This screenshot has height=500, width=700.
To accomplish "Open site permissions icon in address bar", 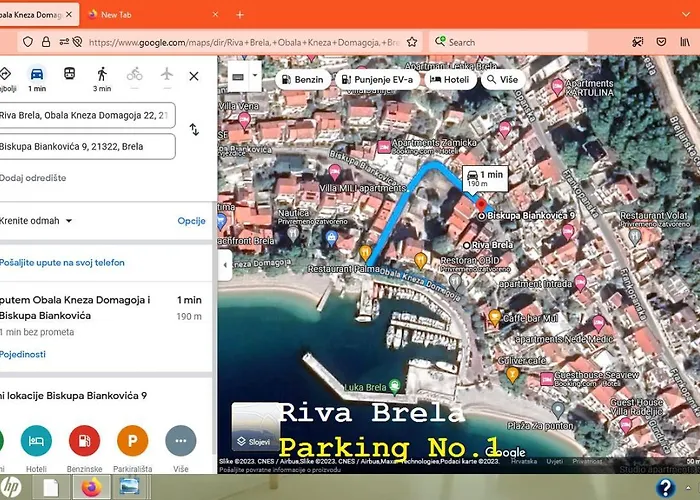I will pos(64,42).
